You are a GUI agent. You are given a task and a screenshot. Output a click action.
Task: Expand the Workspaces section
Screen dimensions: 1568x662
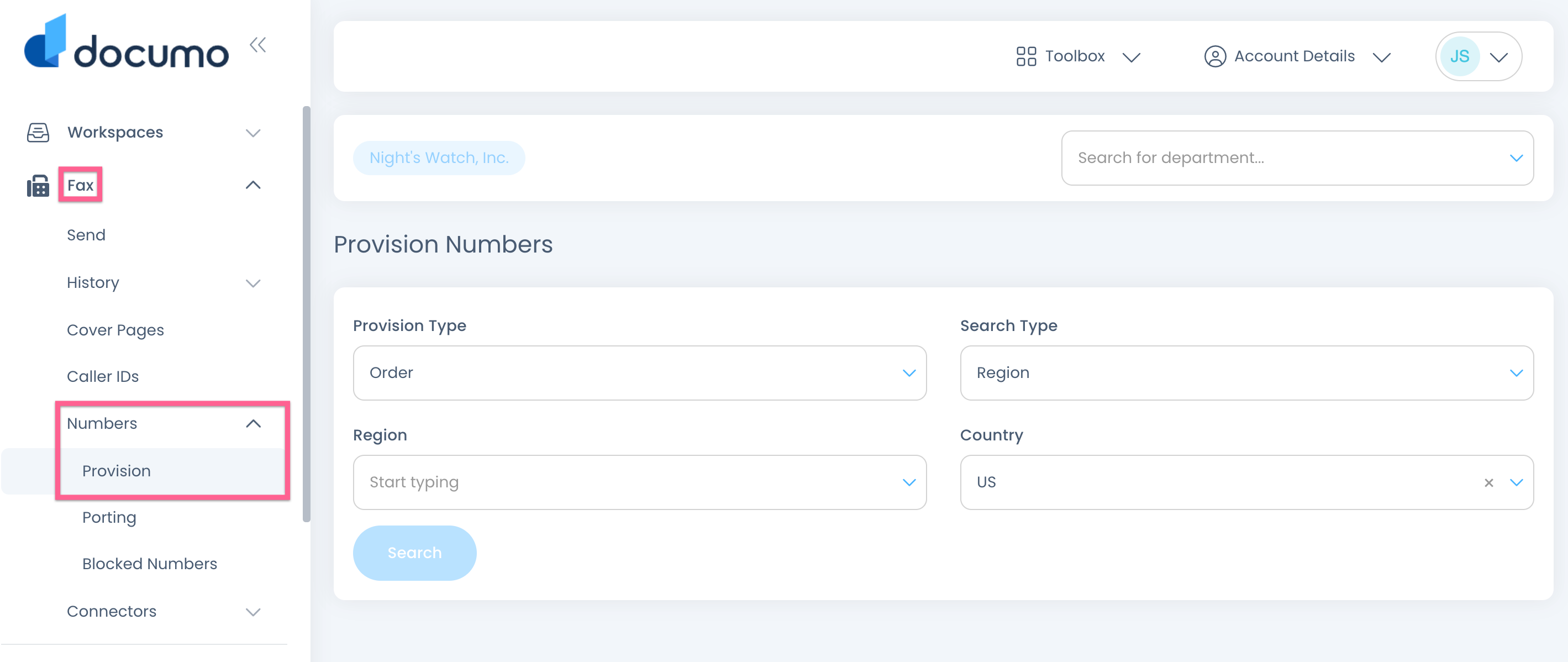coord(253,132)
